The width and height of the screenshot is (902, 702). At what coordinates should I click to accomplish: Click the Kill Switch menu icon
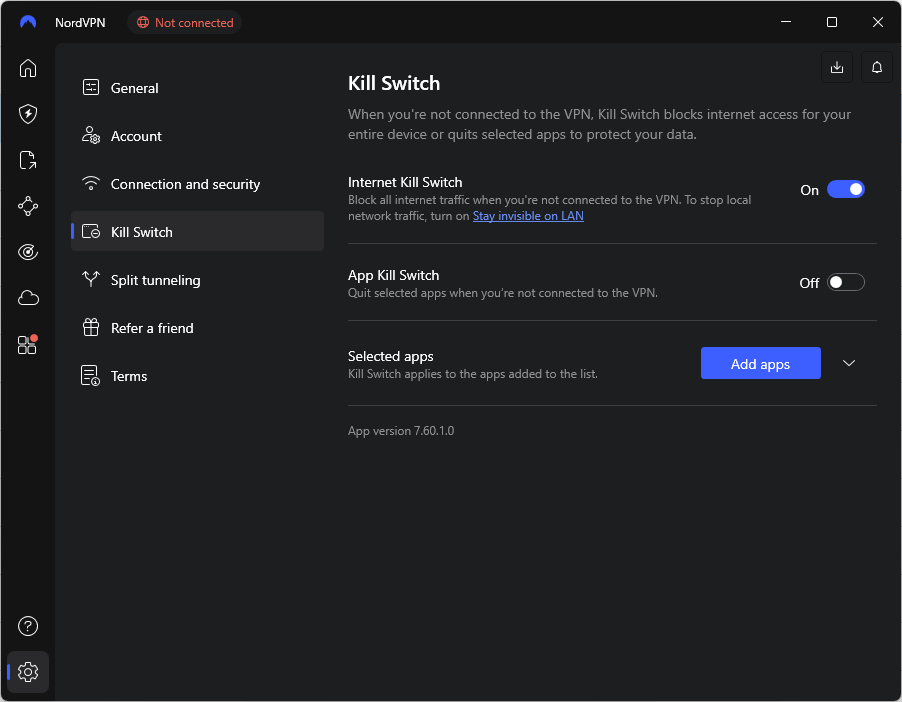91,231
